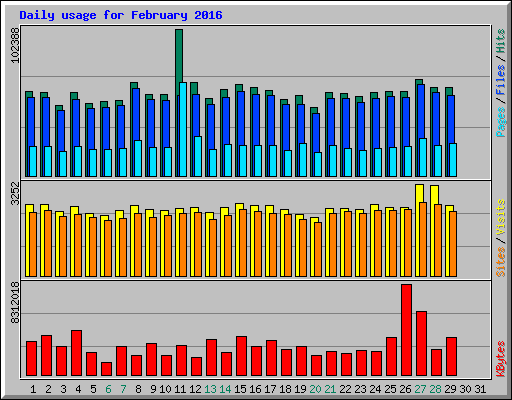Click the tallest red KBytes bar on day 26
The image size is (512, 400).
406,330
